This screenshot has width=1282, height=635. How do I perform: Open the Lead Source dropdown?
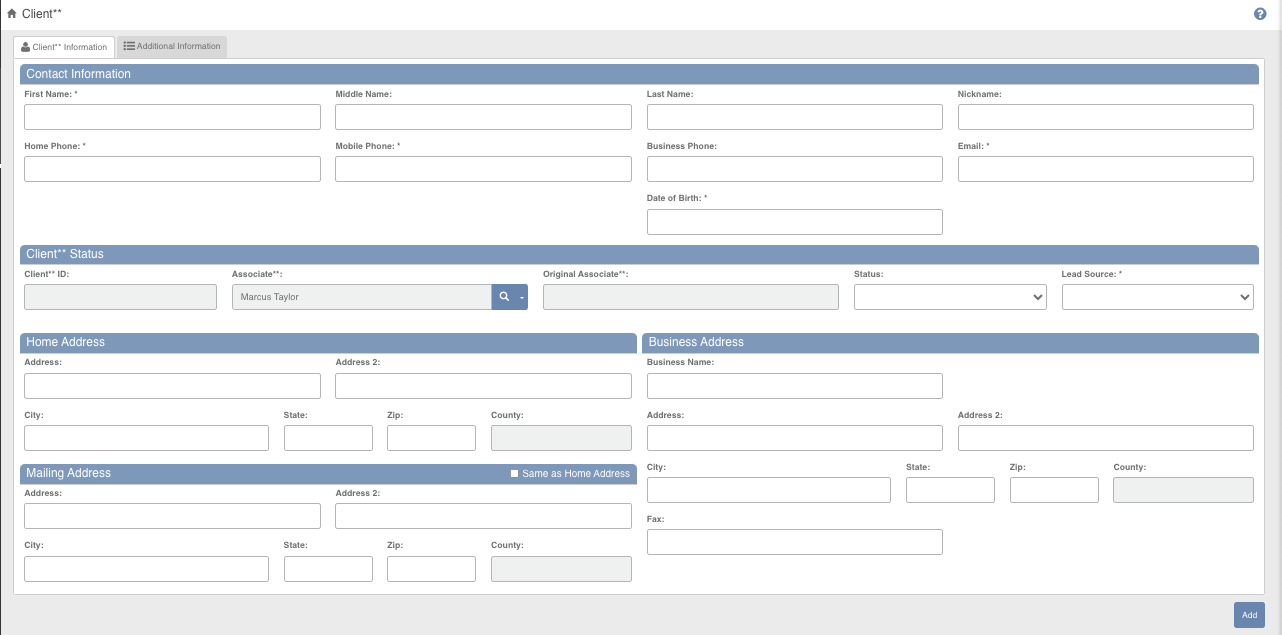tap(1158, 297)
